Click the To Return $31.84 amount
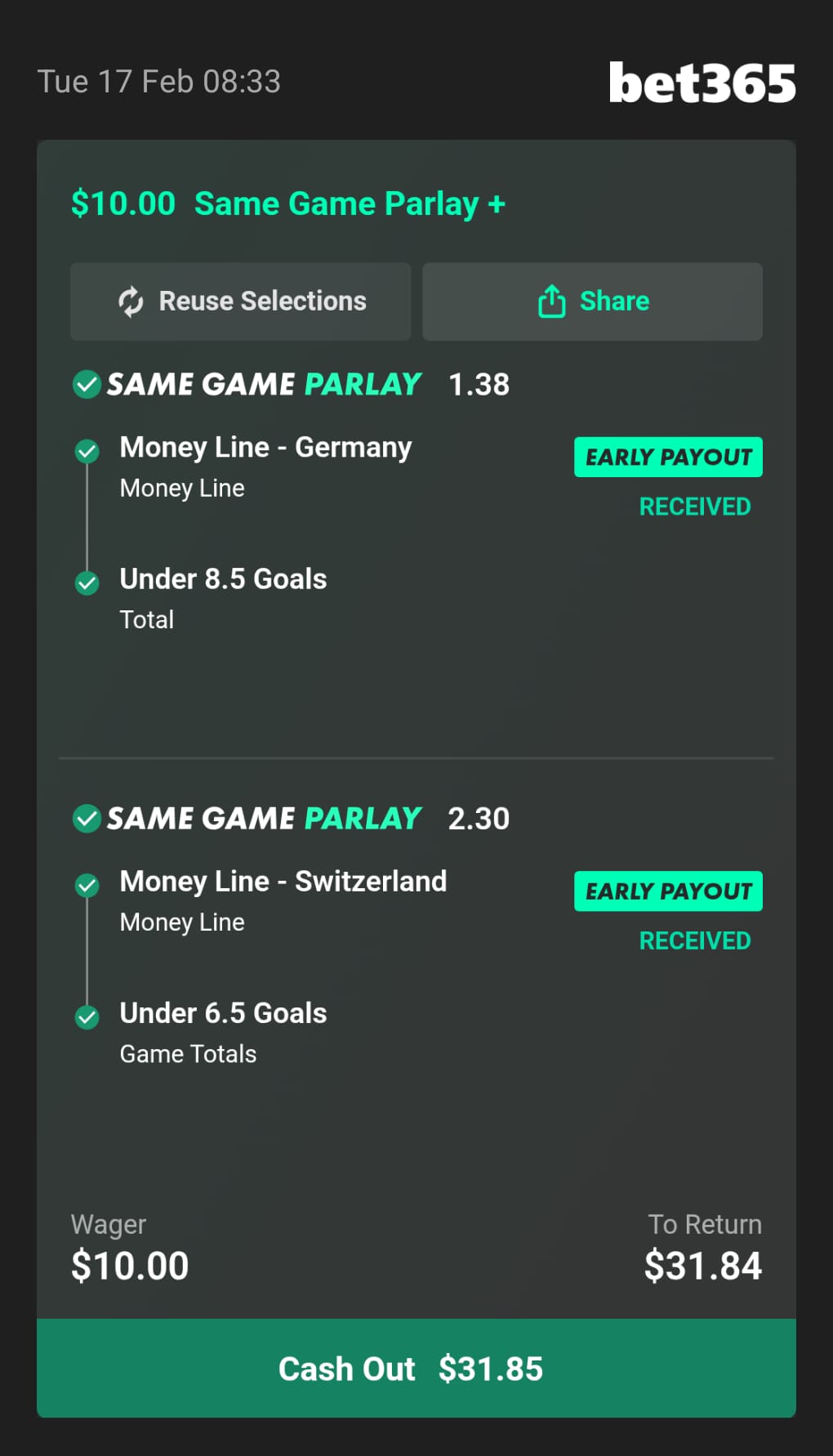The width and height of the screenshot is (833, 1456). pyautogui.click(x=702, y=1266)
